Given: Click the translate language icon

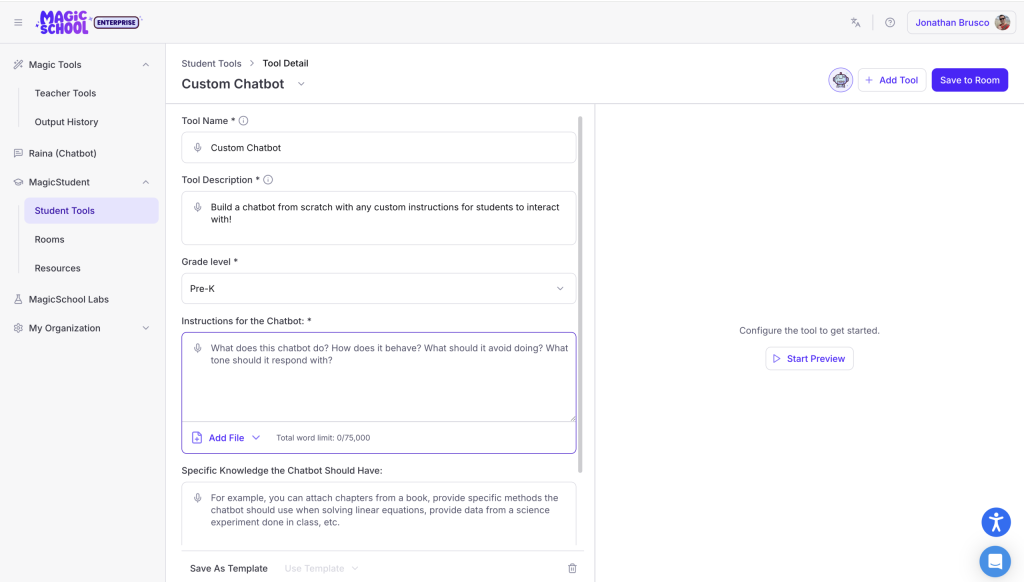Looking at the screenshot, I should 856,22.
